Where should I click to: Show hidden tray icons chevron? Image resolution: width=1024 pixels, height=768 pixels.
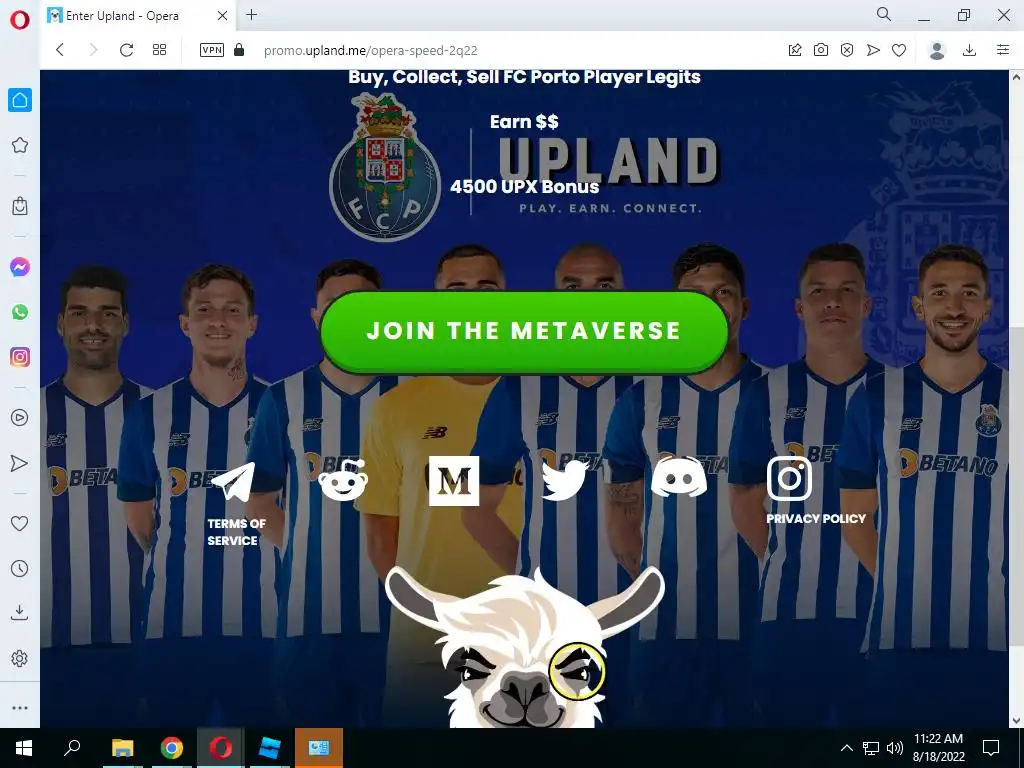[x=846, y=748]
